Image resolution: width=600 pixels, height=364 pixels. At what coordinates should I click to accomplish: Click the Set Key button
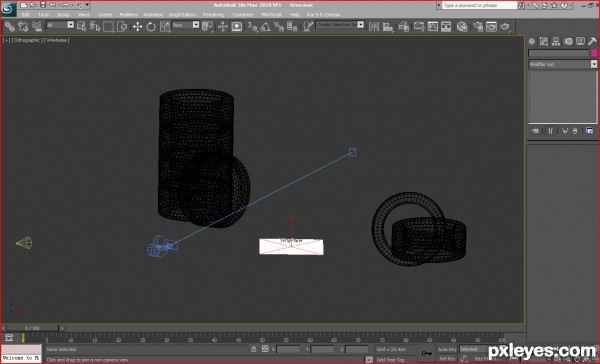[447, 359]
